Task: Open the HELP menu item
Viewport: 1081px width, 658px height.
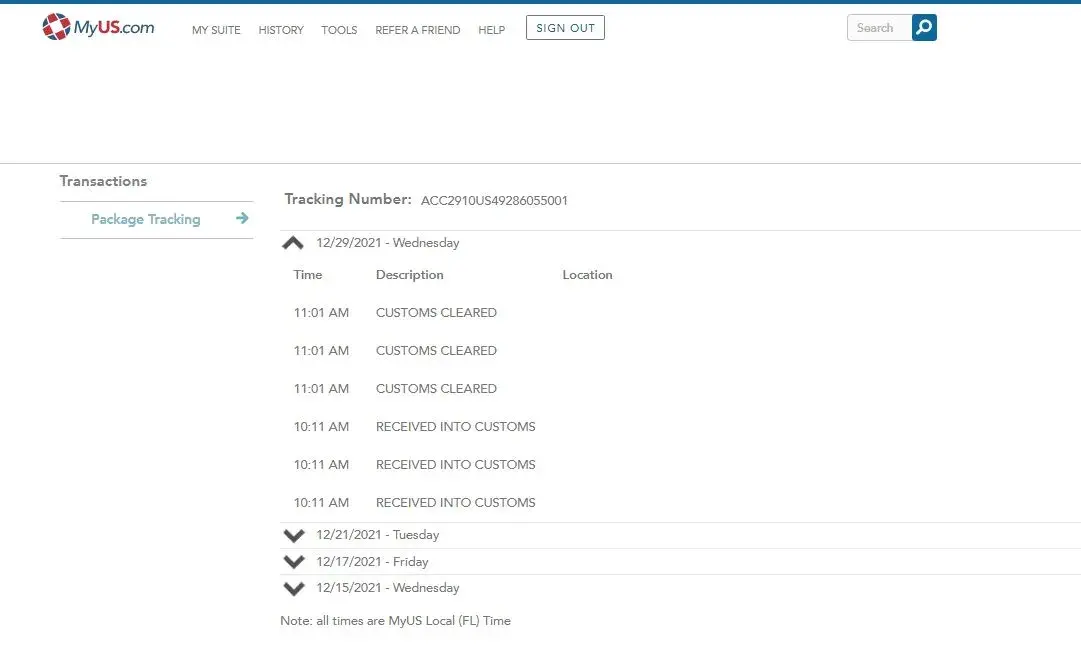Action: pos(491,30)
